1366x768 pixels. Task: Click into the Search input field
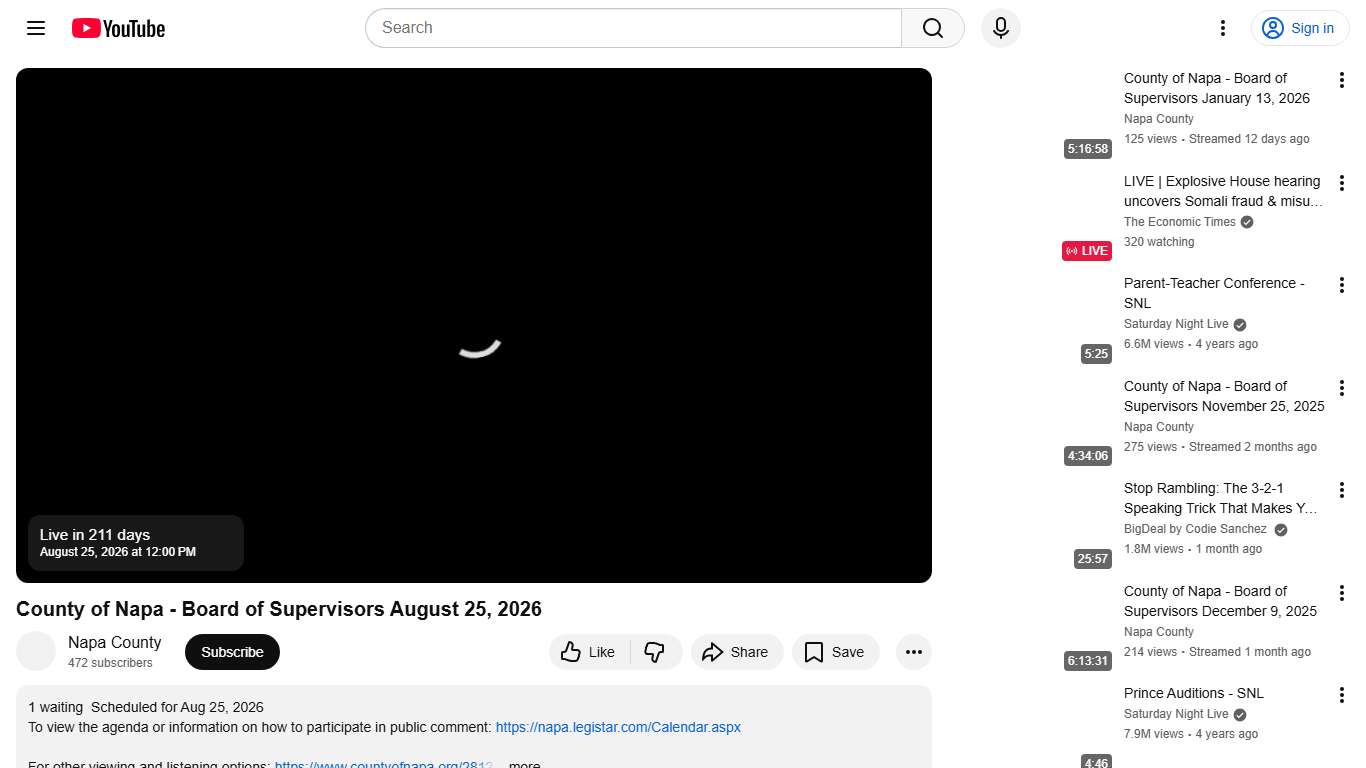pos(633,28)
